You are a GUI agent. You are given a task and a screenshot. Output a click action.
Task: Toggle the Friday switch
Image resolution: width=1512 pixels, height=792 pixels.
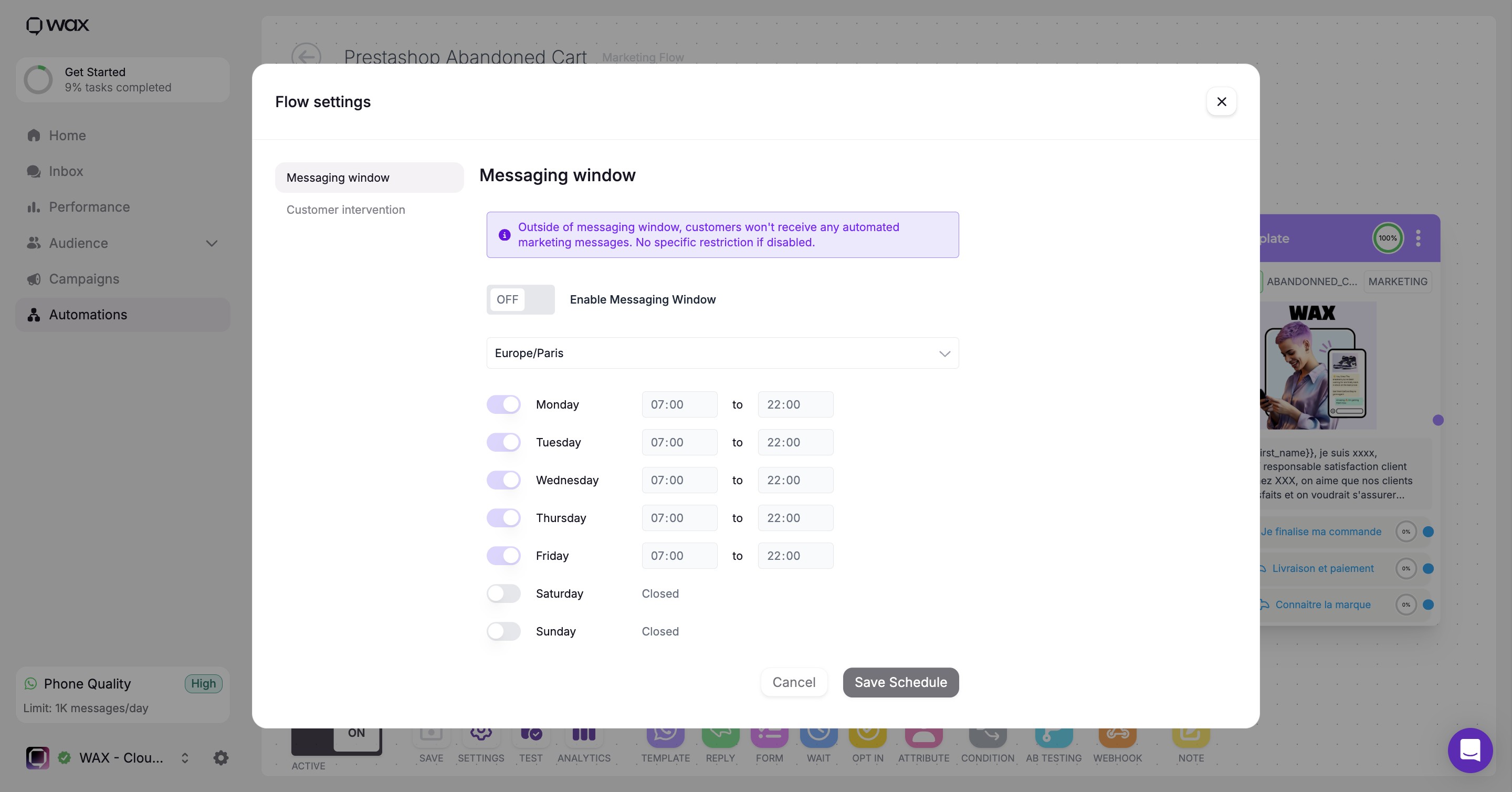pyautogui.click(x=503, y=556)
